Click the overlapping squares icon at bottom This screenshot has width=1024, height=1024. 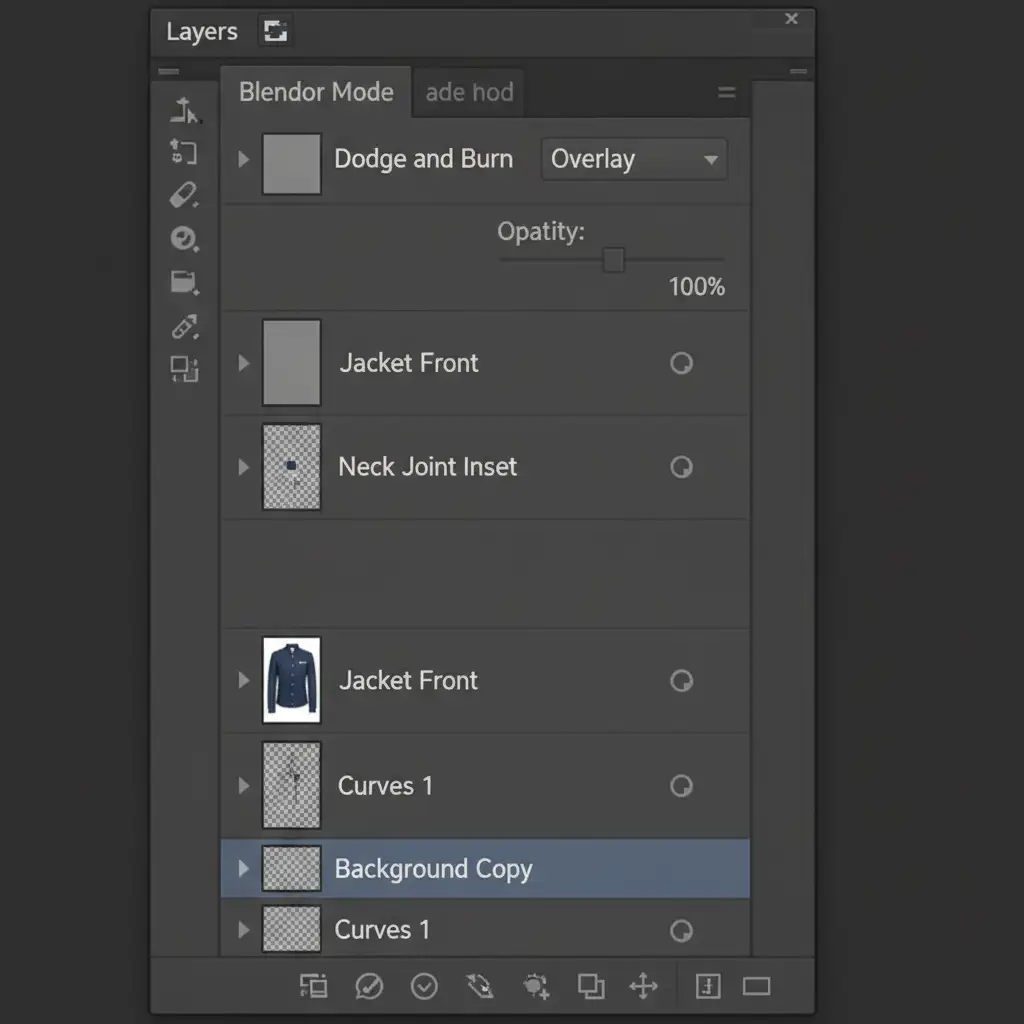[x=591, y=987]
